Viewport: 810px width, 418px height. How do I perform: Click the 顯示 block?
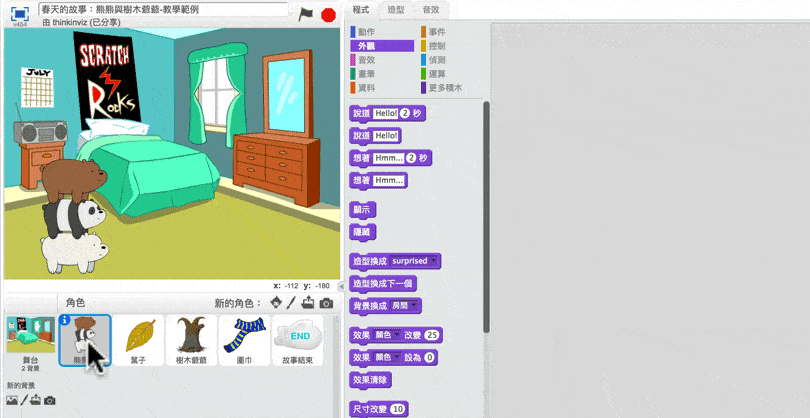pos(363,210)
